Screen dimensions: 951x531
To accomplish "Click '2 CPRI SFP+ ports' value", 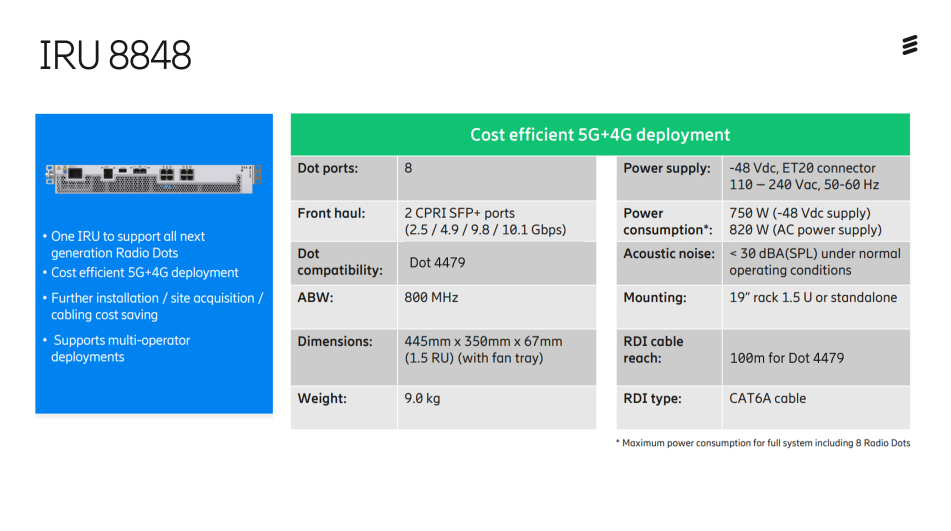I will (459, 213).
